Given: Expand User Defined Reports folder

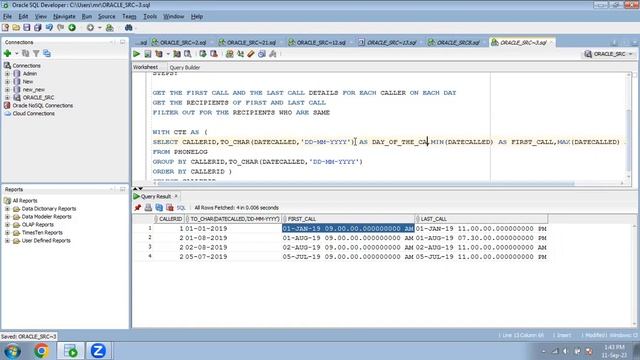Looking at the screenshot, I should [x=7, y=241].
